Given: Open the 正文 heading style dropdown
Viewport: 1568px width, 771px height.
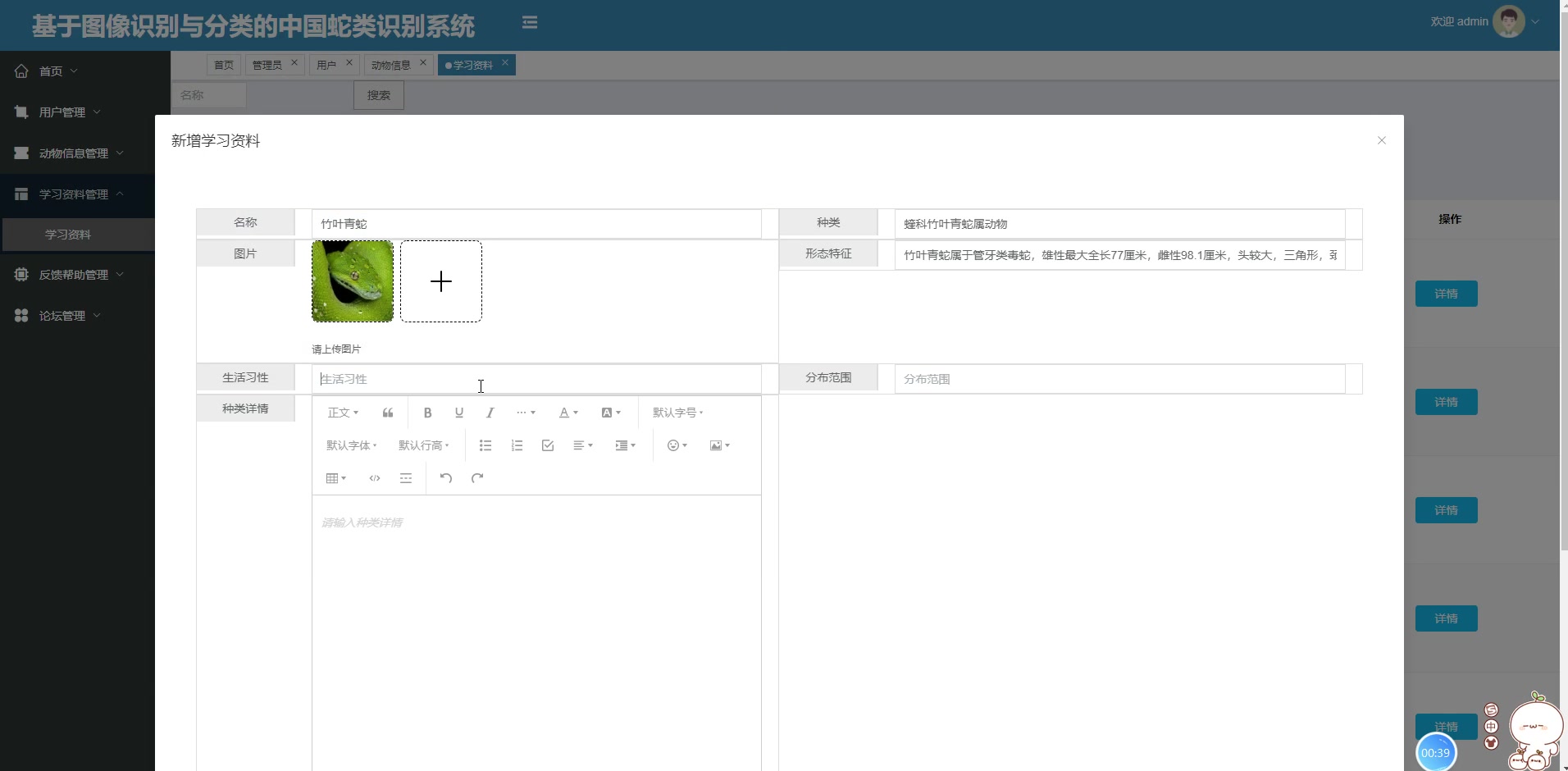Looking at the screenshot, I should (343, 413).
